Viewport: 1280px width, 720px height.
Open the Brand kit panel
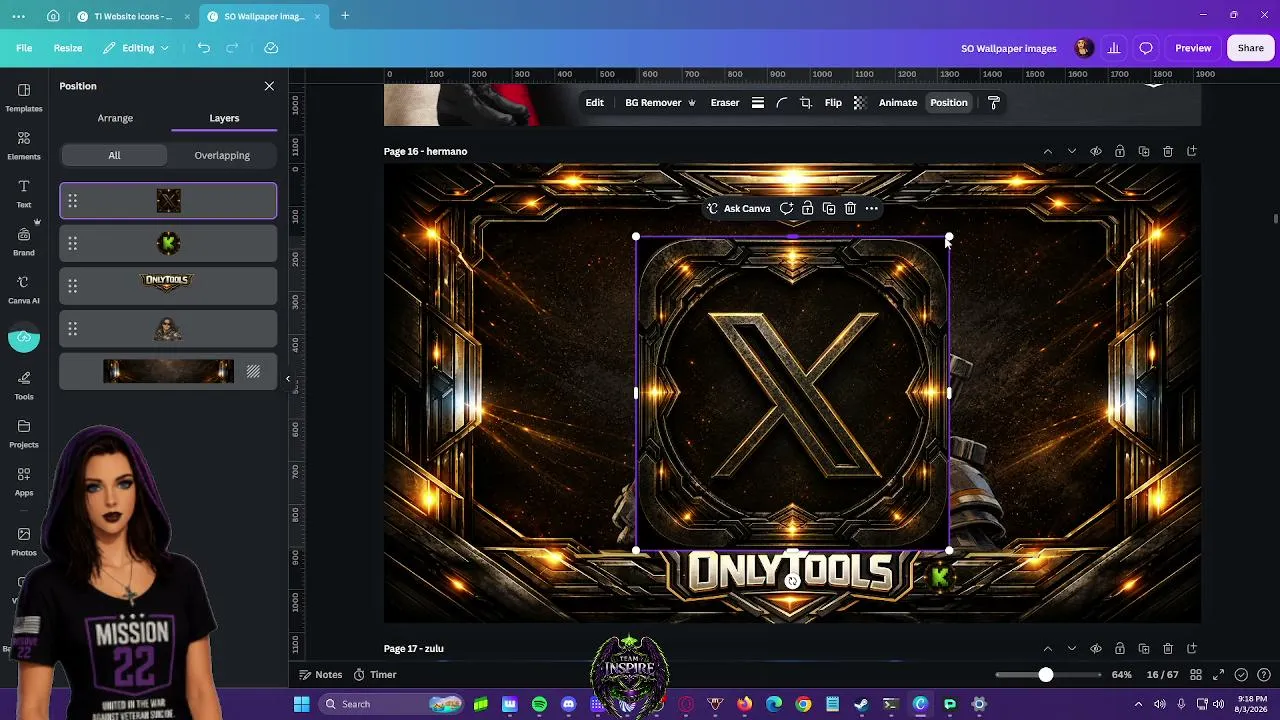point(24,241)
